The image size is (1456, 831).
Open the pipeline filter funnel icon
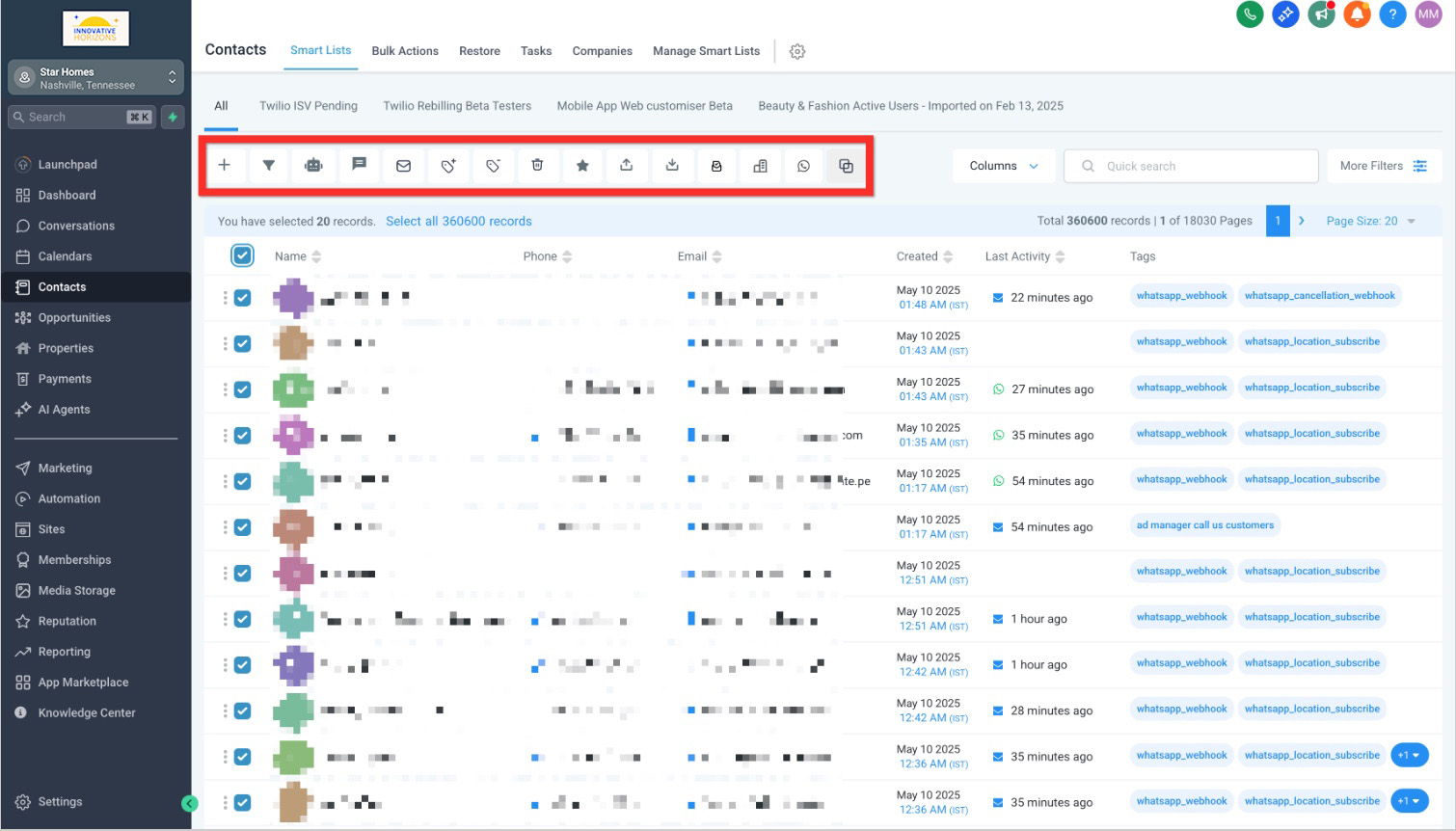click(269, 165)
